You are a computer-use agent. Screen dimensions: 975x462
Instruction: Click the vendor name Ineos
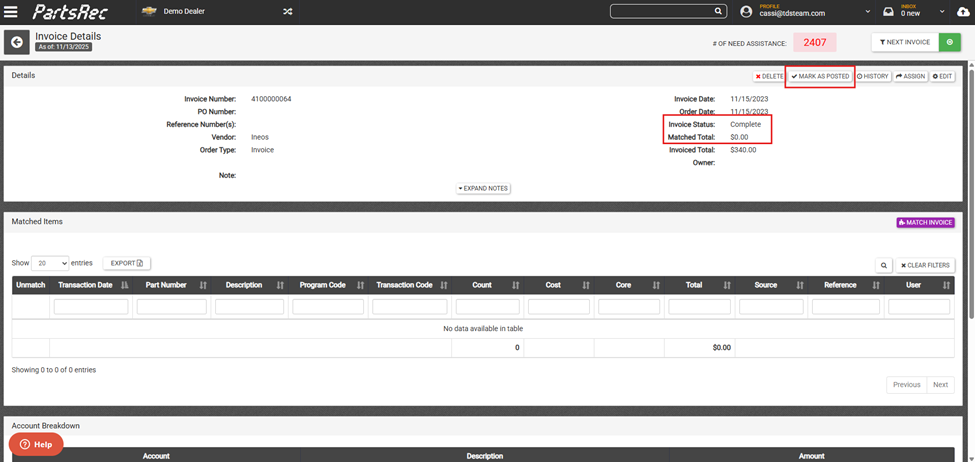pyautogui.click(x=260, y=137)
